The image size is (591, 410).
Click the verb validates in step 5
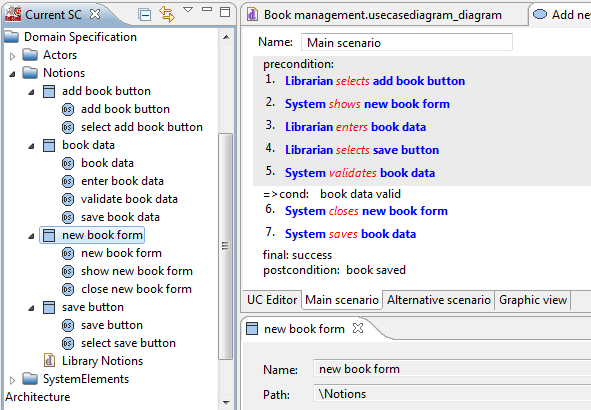pyautogui.click(x=352, y=173)
